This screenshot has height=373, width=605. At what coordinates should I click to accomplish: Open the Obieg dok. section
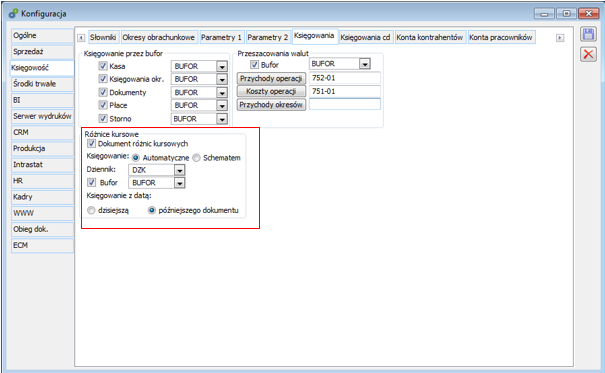[x=42, y=229]
